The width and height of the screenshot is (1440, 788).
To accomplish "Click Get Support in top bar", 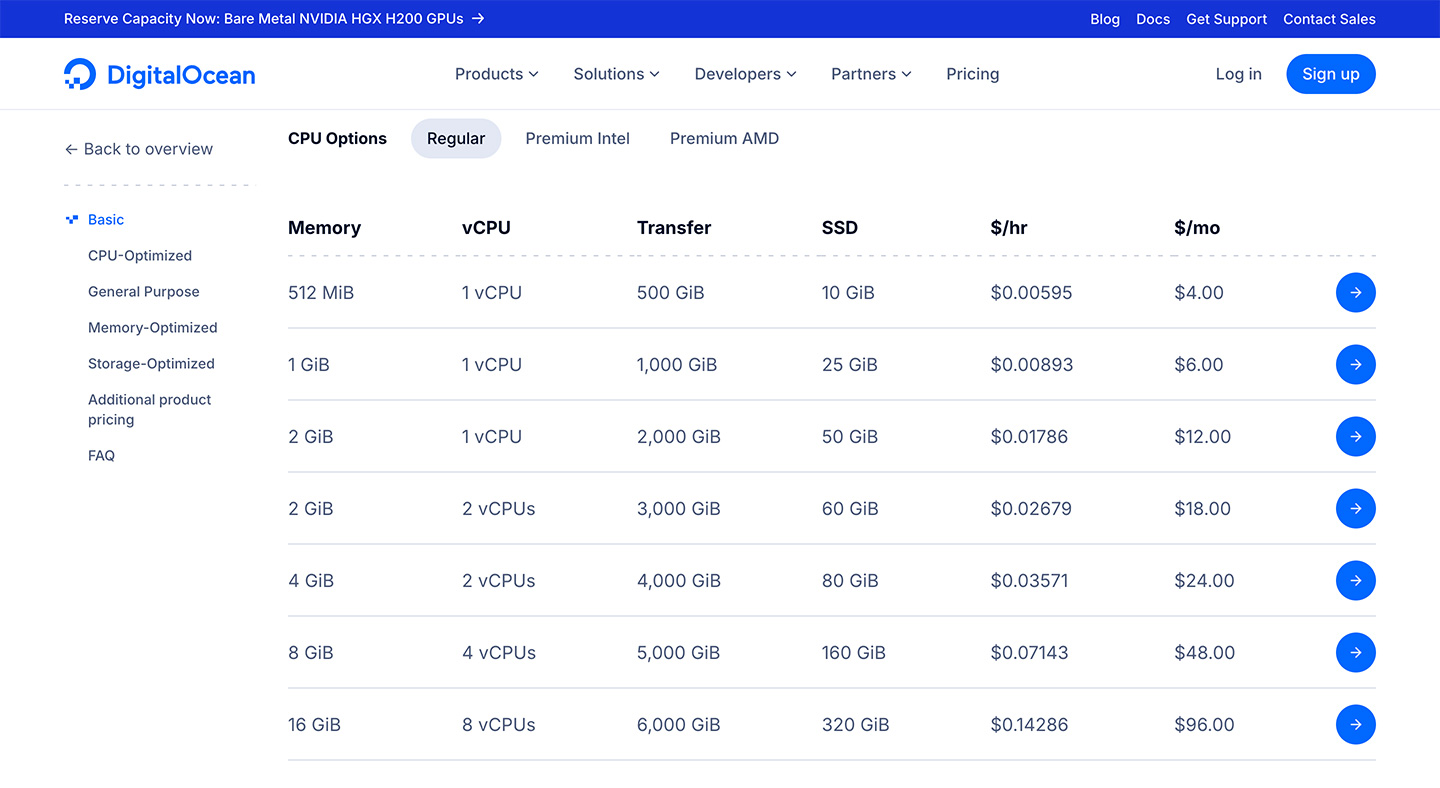I will 1226,19.
